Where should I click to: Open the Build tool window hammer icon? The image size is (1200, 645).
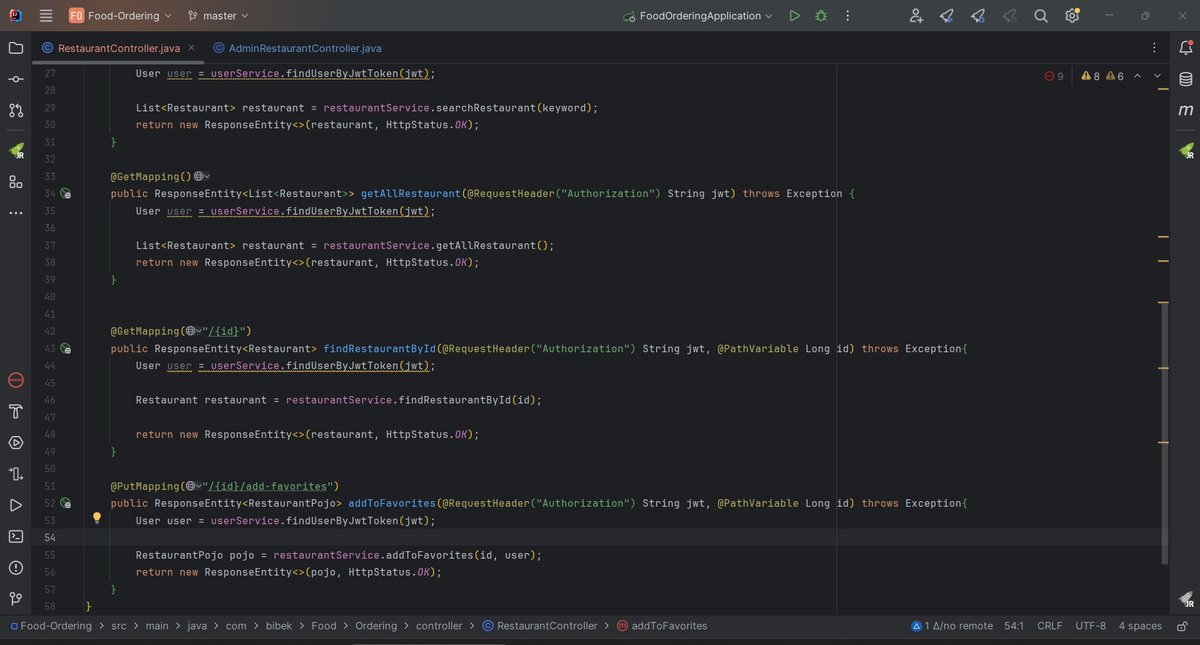point(16,411)
